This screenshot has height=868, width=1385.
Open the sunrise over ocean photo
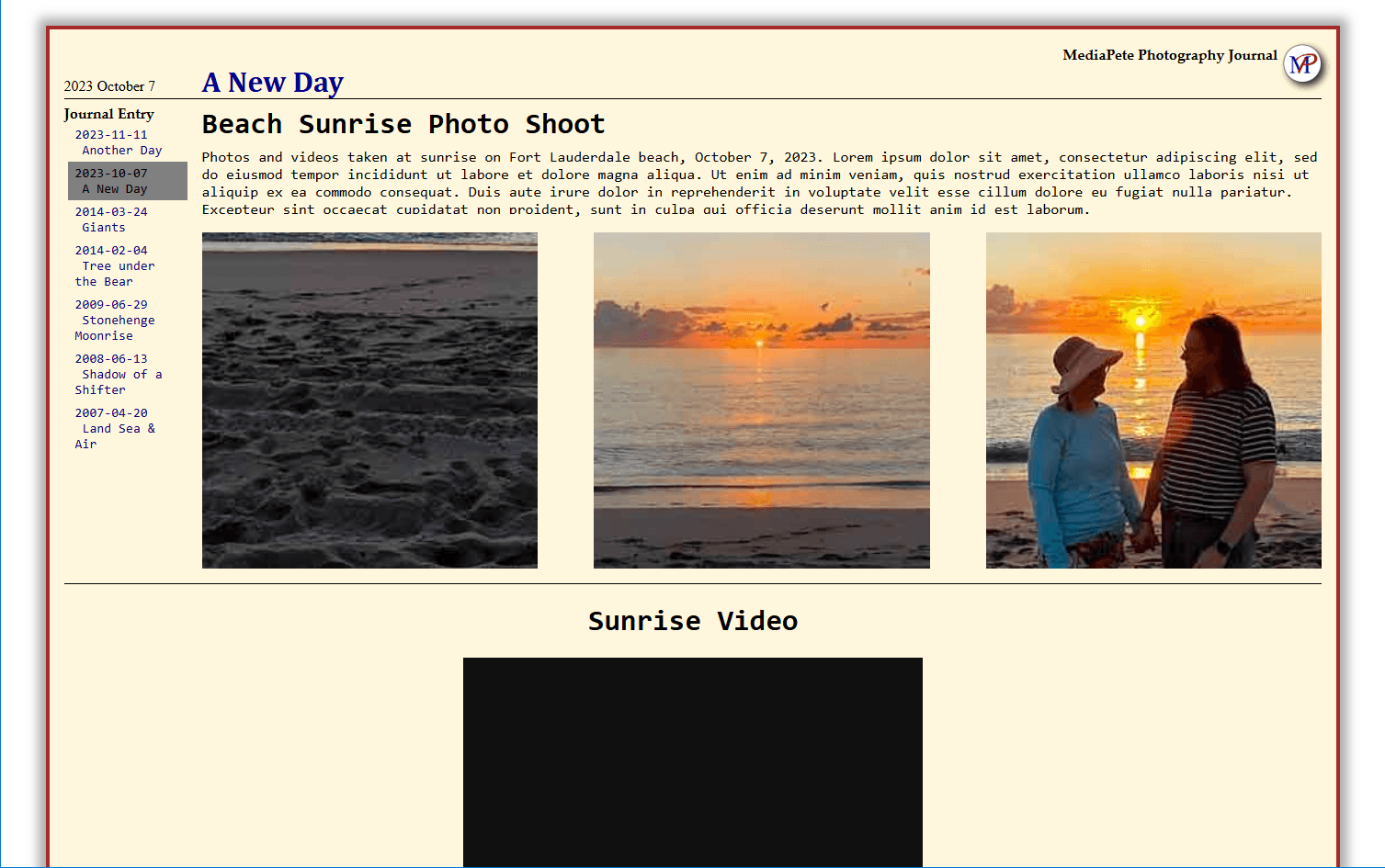(x=761, y=400)
